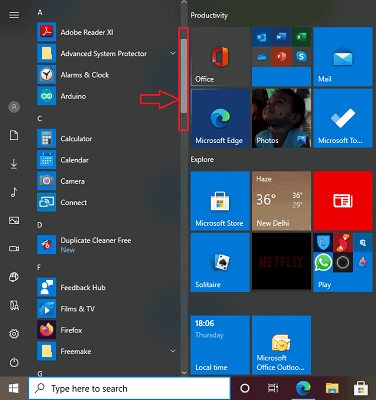376x400 pixels.
Task: Open the Pictures folder from the sidebar
Action: (14, 220)
